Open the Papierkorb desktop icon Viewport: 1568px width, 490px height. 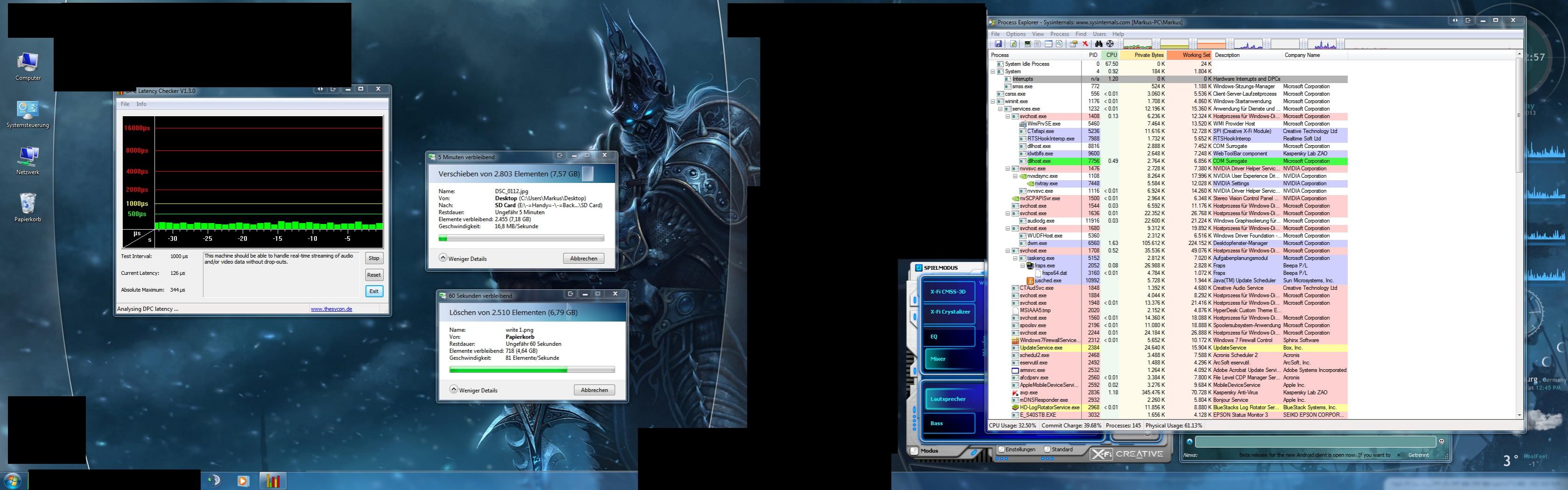click(28, 208)
